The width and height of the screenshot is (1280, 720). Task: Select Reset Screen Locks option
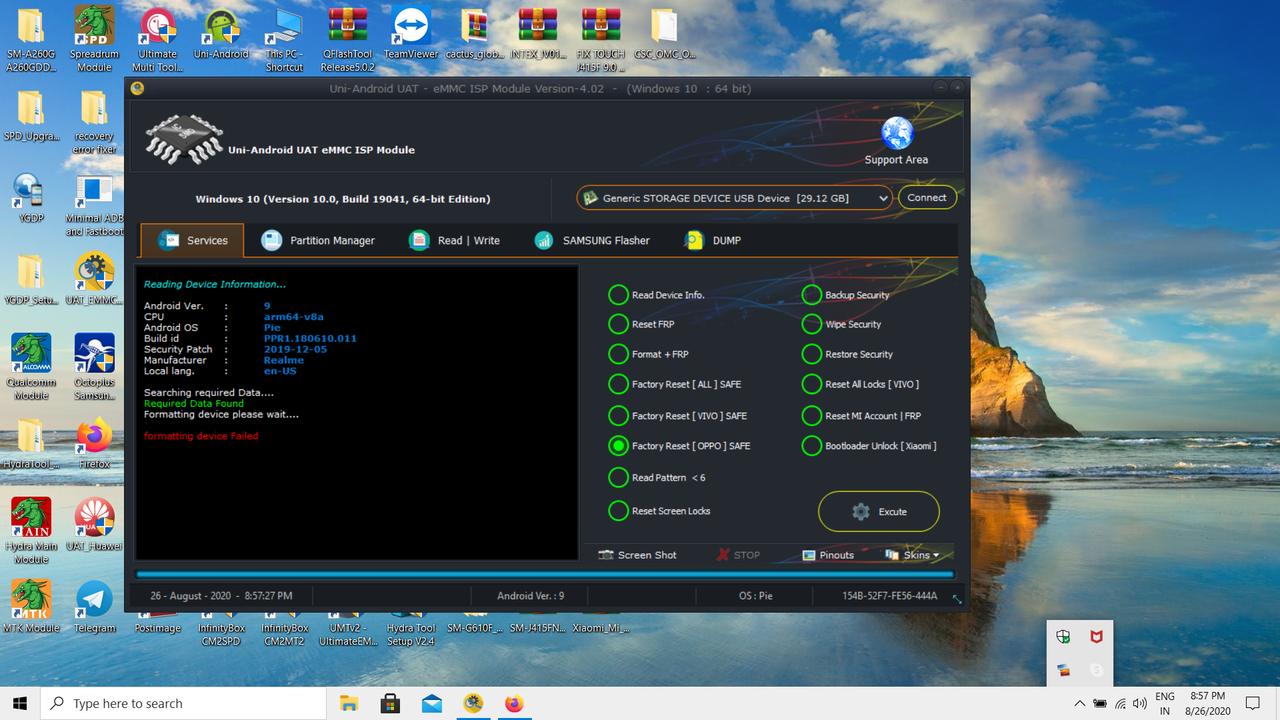660,511
